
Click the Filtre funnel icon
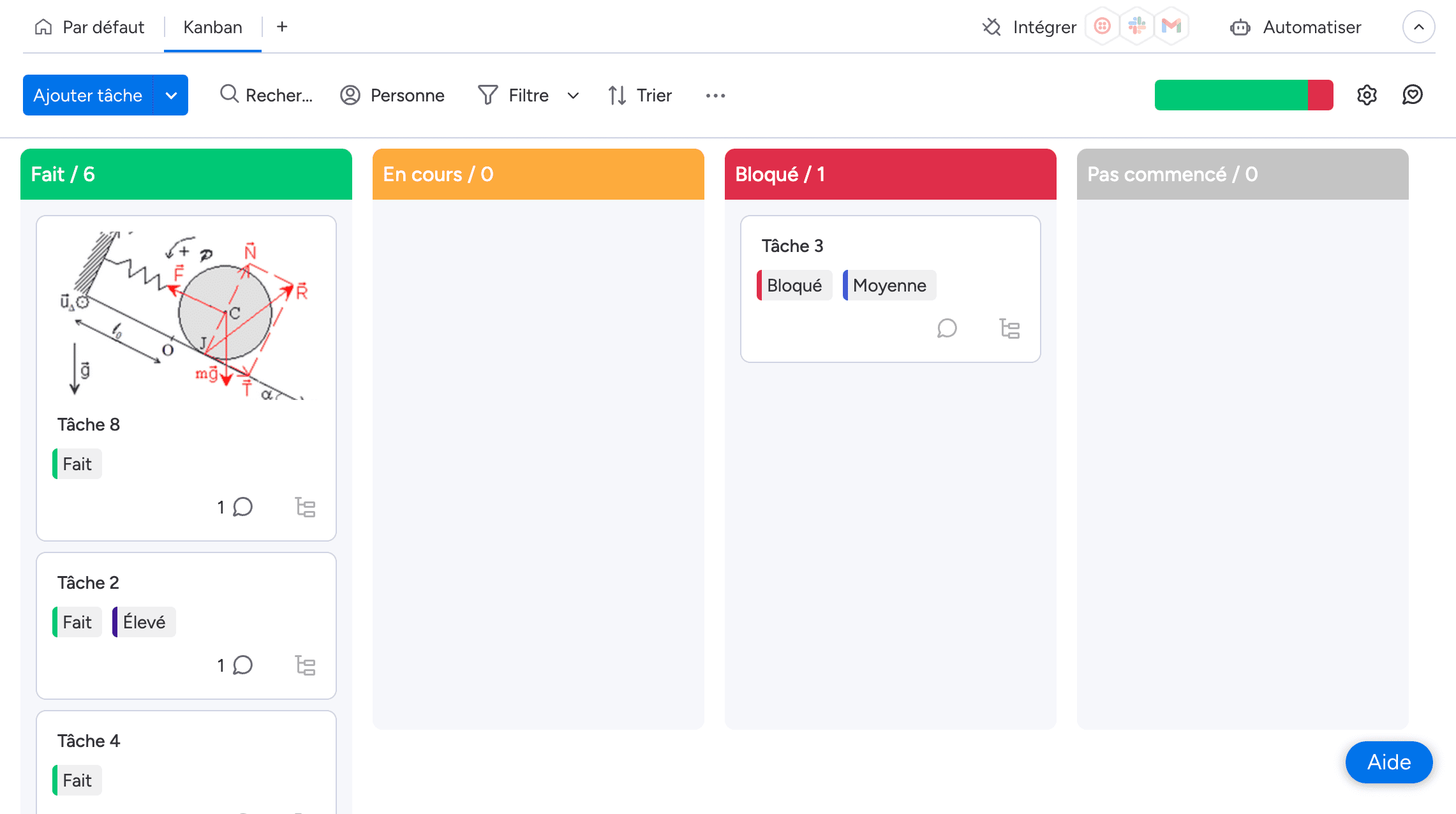pos(487,95)
